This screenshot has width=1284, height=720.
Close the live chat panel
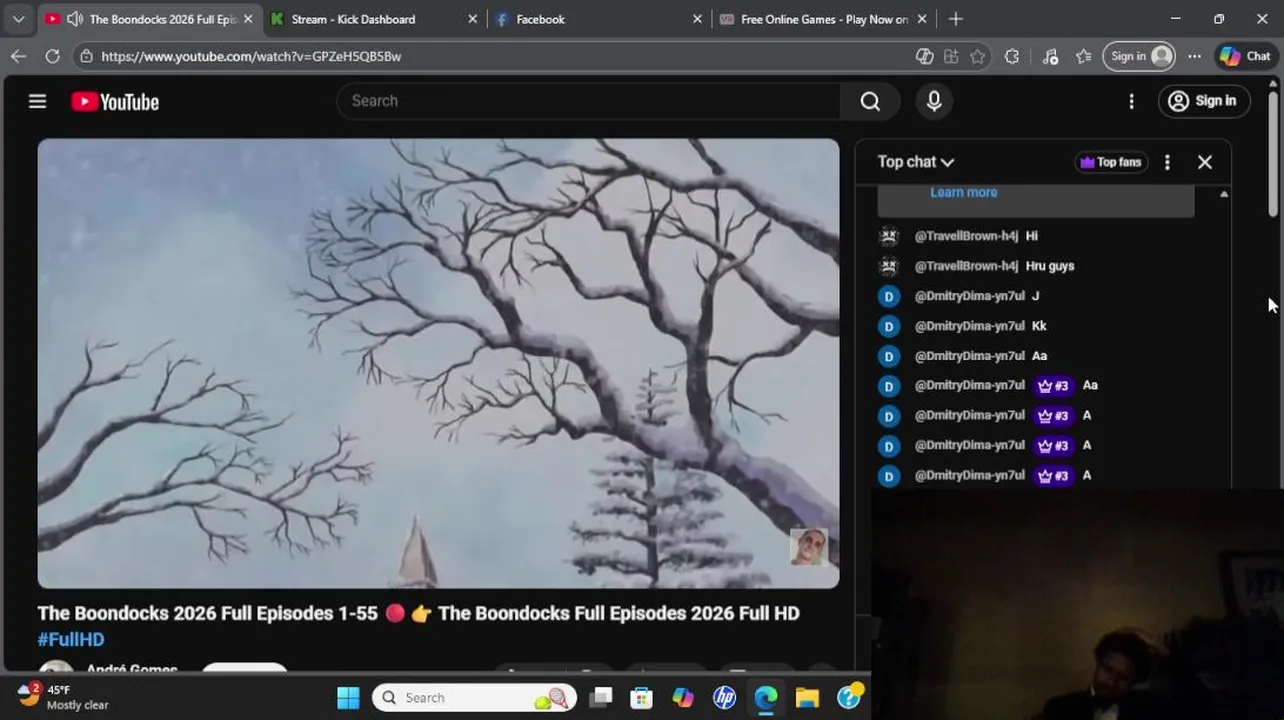(x=1205, y=162)
